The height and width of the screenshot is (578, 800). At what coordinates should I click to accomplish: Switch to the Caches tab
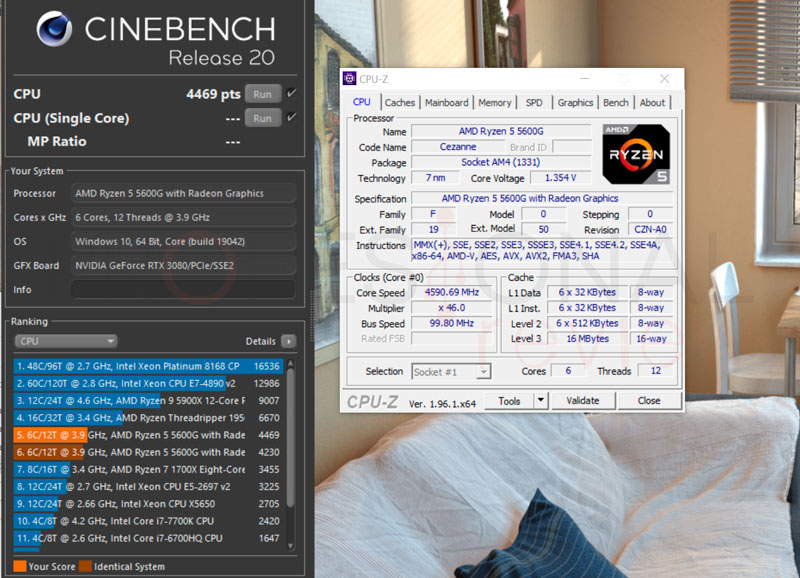(399, 103)
